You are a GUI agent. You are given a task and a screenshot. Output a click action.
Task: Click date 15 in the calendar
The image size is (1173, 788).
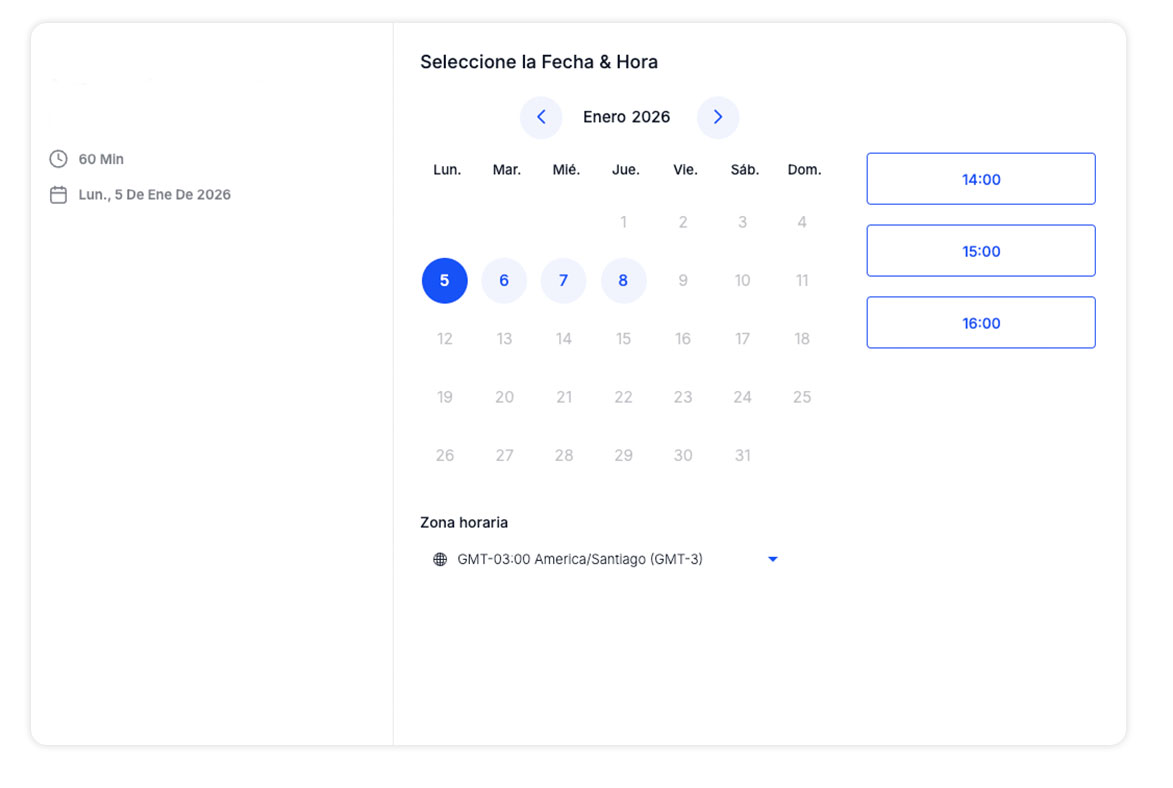point(623,339)
